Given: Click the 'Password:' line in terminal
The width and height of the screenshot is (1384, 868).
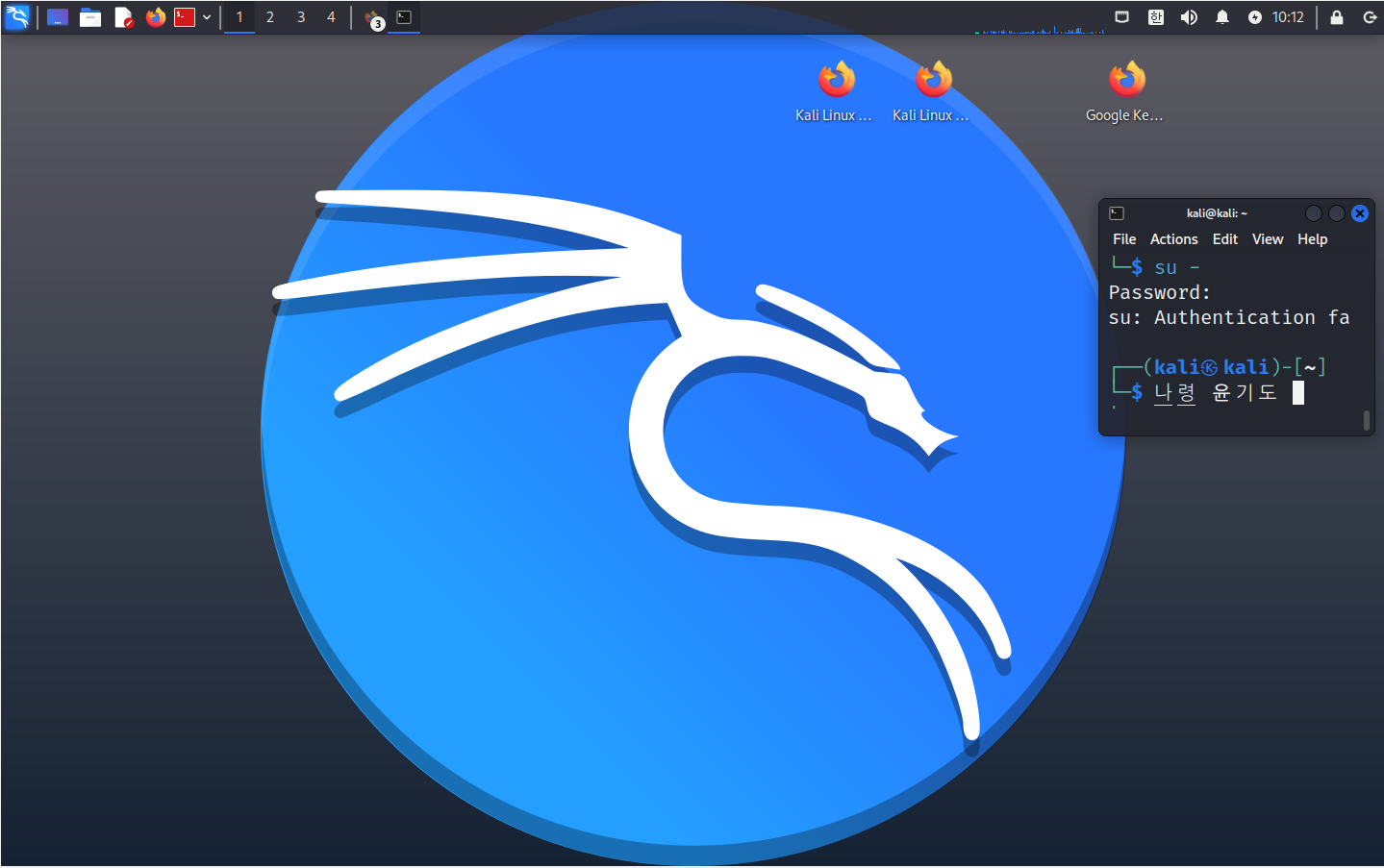Looking at the screenshot, I should point(1160,292).
